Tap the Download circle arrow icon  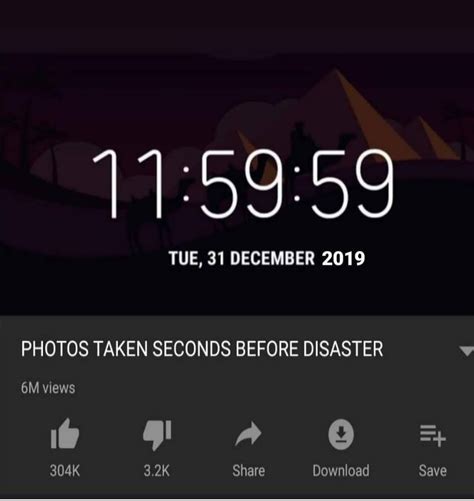click(341, 435)
